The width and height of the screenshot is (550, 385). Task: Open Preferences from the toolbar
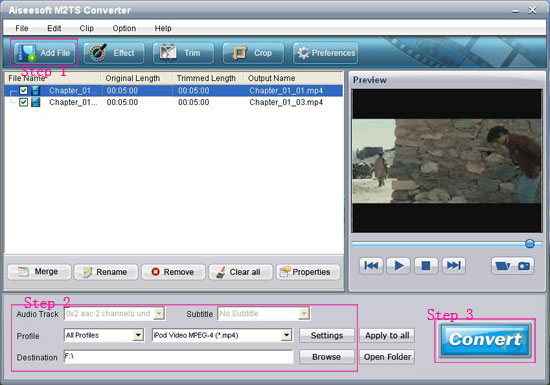[x=326, y=53]
